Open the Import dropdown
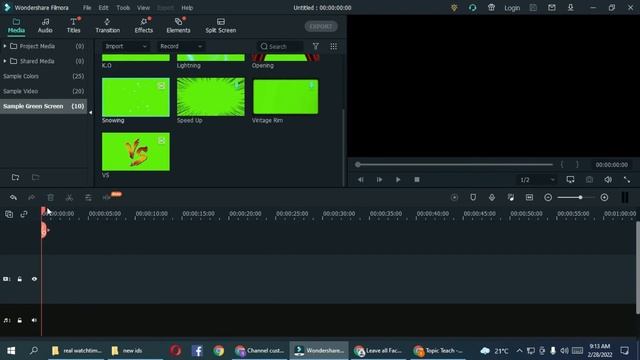 tap(126, 47)
